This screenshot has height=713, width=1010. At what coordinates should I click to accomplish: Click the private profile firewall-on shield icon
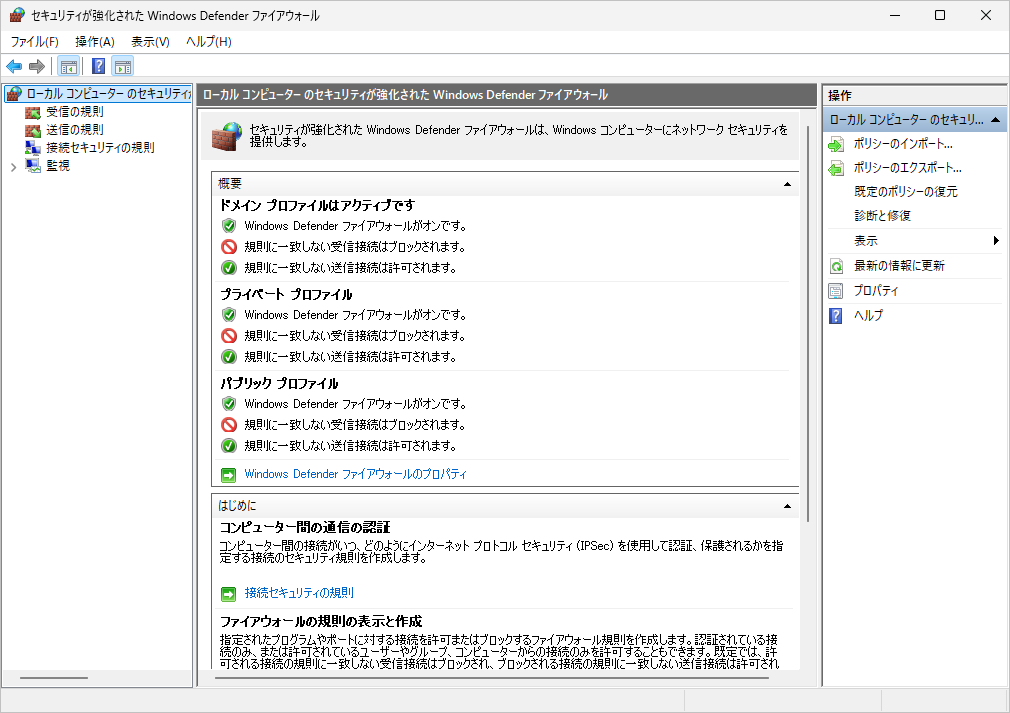pyautogui.click(x=229, y=315)
